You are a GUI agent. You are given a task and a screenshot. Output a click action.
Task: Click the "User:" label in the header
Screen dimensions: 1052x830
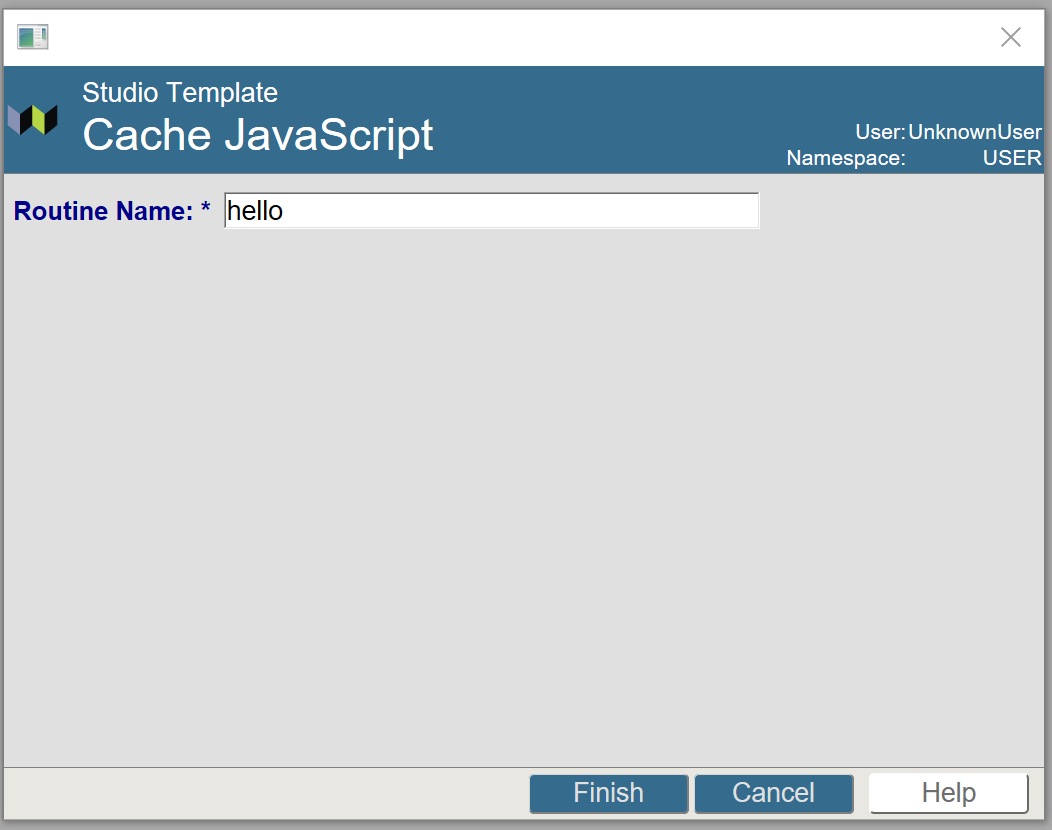(x=879, y=132)
